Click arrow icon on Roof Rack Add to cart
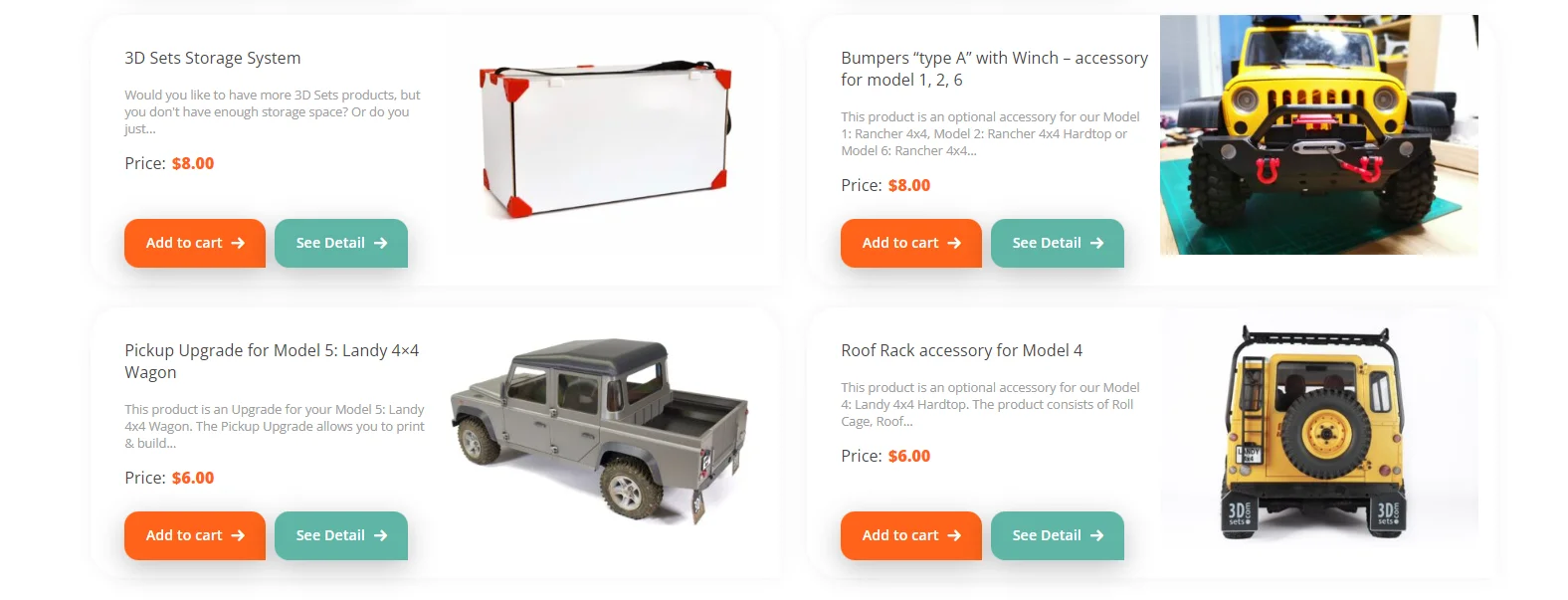This screenshot has height=600, width=1568. click(x=954, y=535)
